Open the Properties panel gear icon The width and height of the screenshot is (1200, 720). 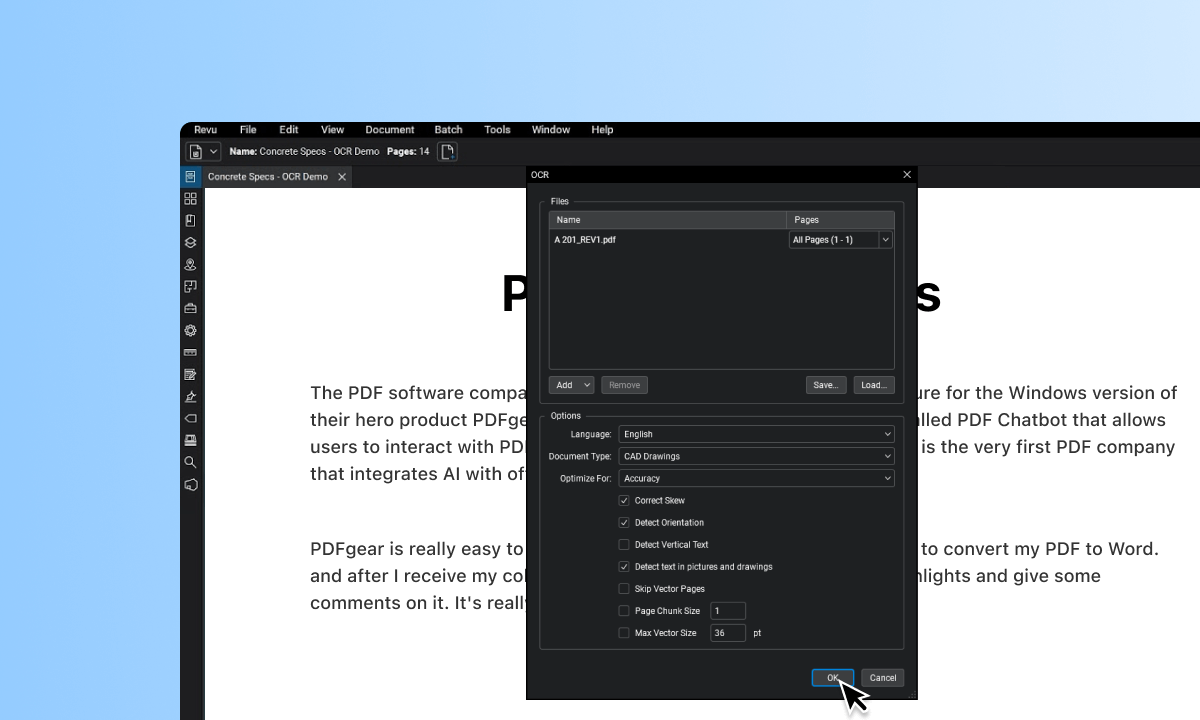(x=190, y=330)
